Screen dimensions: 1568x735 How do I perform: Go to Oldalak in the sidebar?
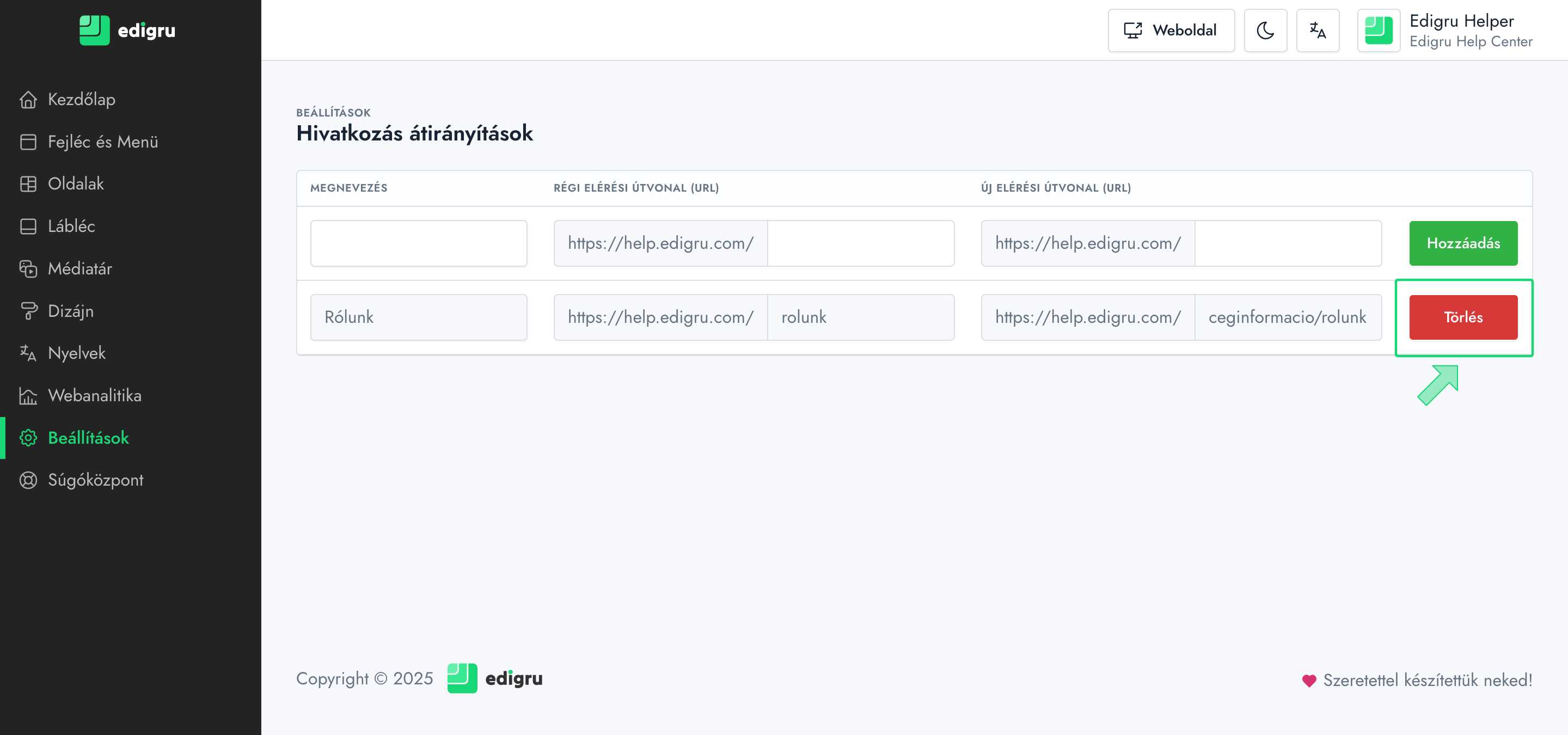tap(76, 184)
